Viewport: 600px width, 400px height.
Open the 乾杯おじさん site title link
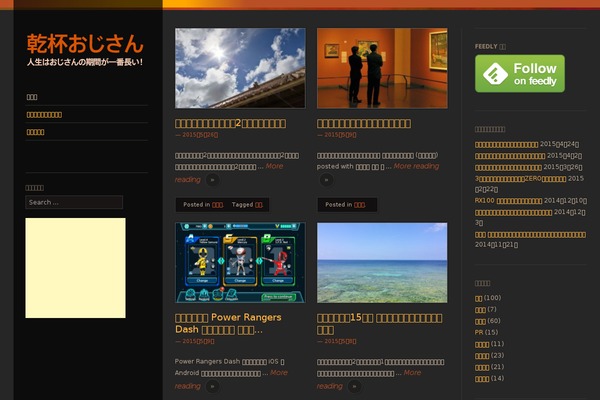click(x=85, y=44)
